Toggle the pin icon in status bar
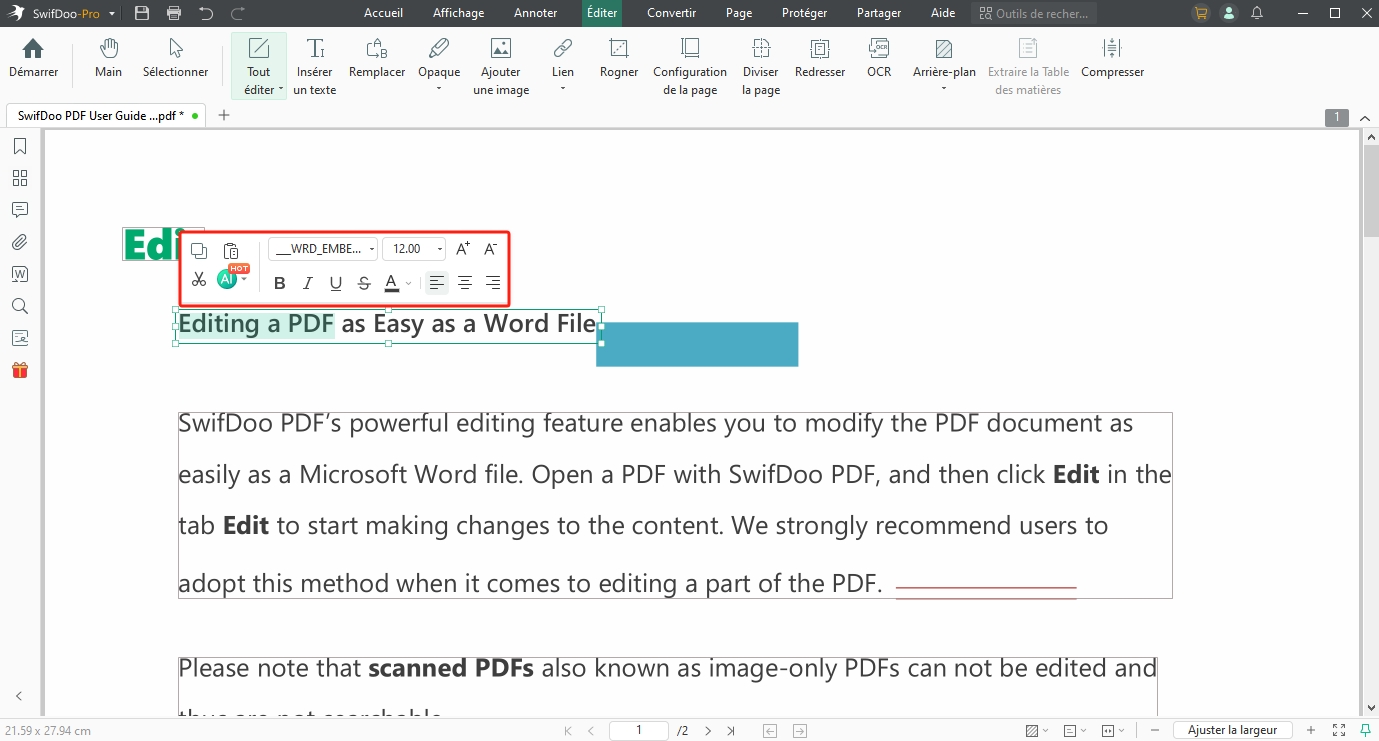This screenshot has height=741, width=1379. pos(1366,730)
